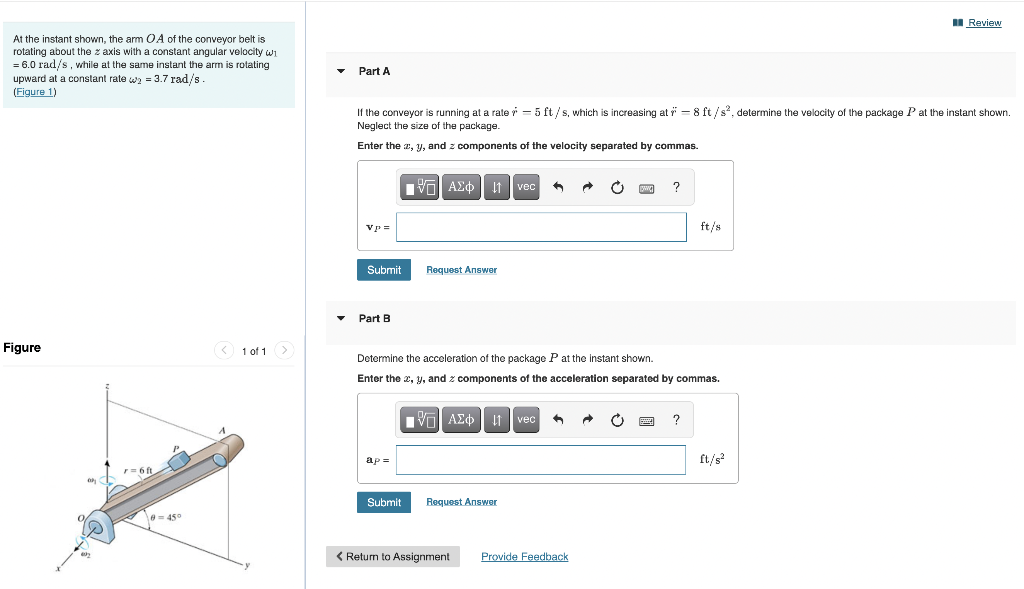Open the Greek symbols palette in Part A

coord(460,187)
